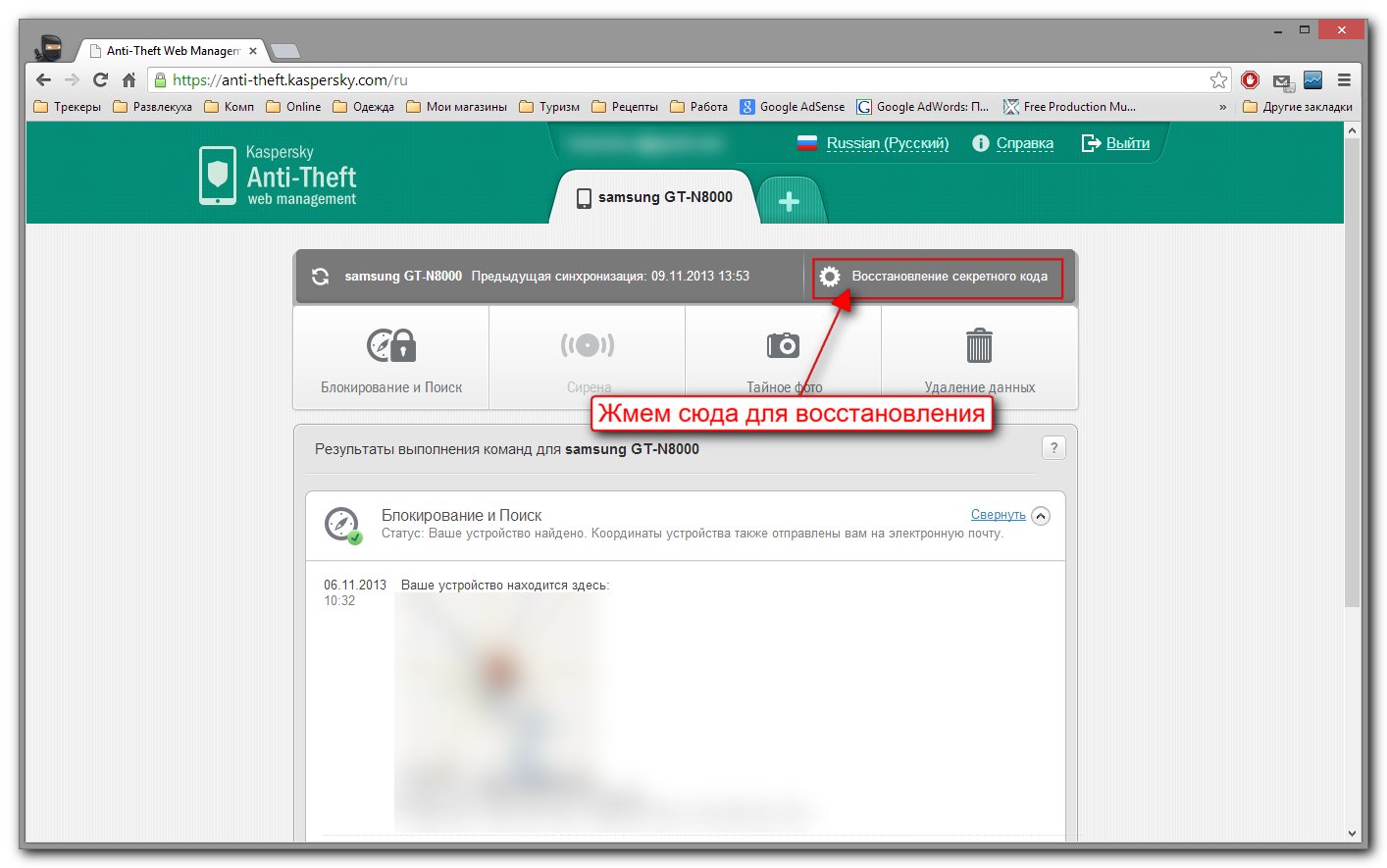Click the Свернуть collapse link
The width and height of the screenshot is (1387, 868).
[x=999, y=515]
